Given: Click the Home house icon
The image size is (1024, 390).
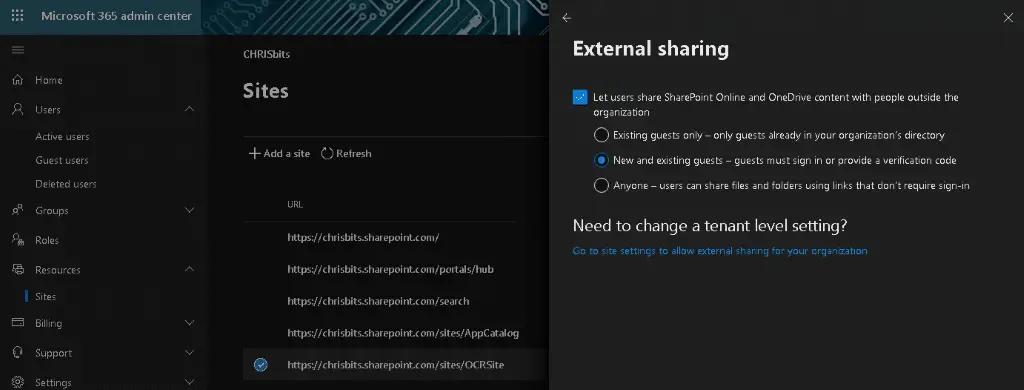Looking at the screenshot, I should [x=18, y=80].
